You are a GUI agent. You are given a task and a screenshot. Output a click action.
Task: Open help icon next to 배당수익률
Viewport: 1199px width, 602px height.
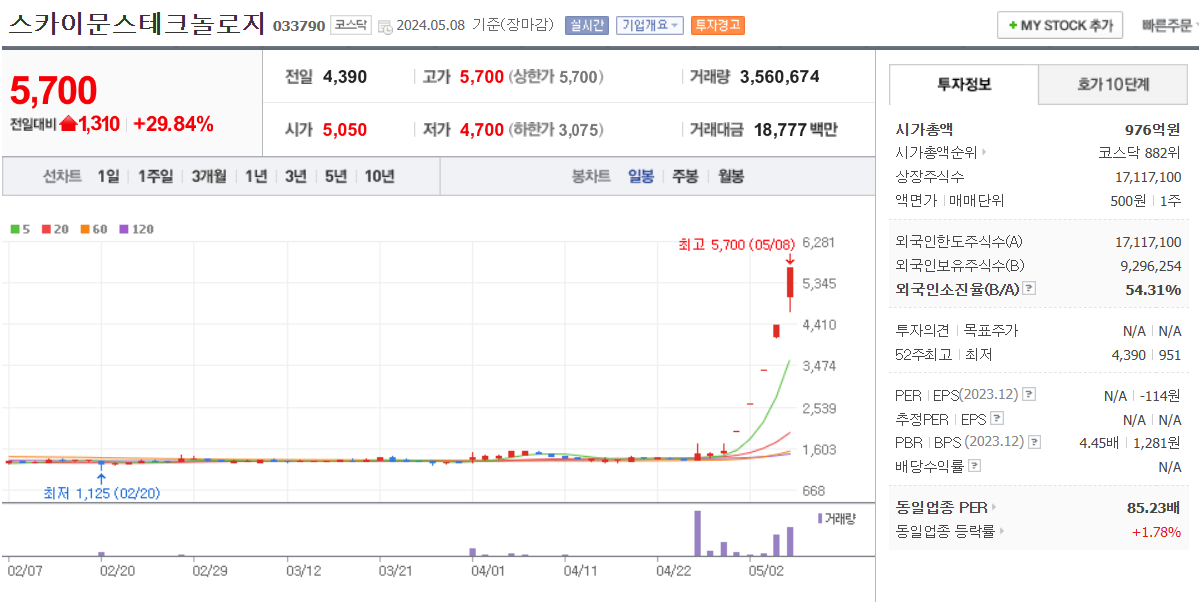tap(975, 465)
